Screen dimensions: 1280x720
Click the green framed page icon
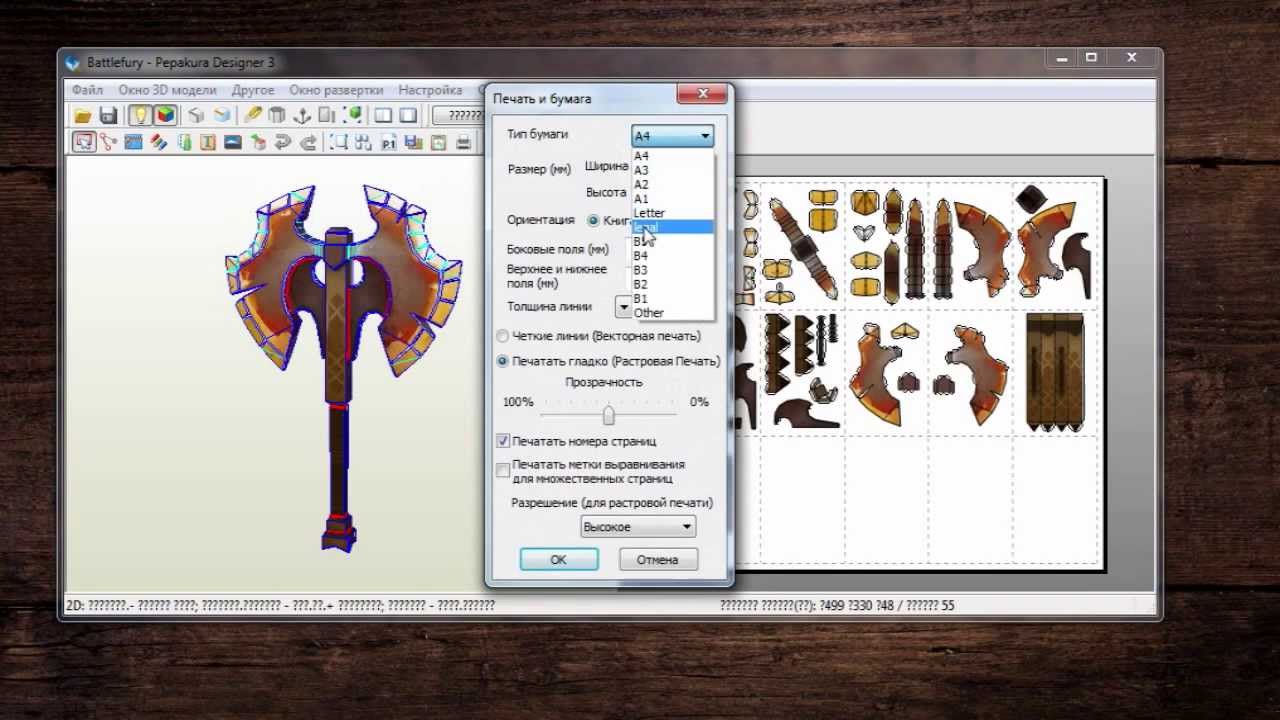pyautogui.click(x=438, y=142)
